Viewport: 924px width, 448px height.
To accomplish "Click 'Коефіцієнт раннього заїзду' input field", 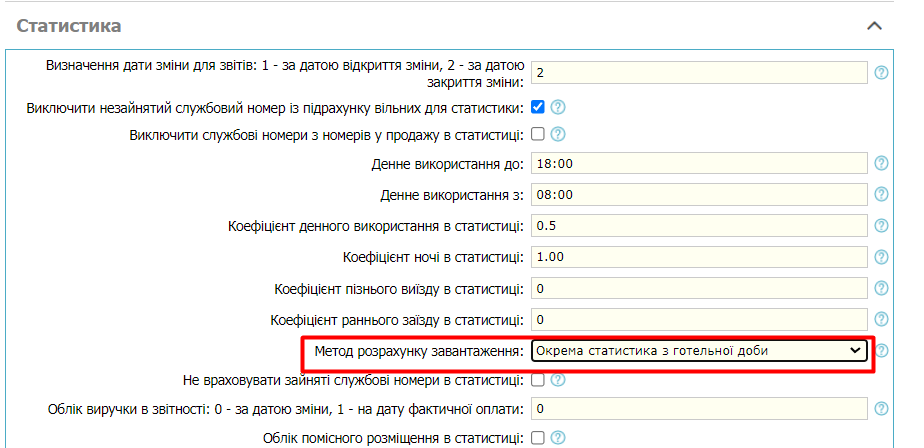I will pos(698,320).
